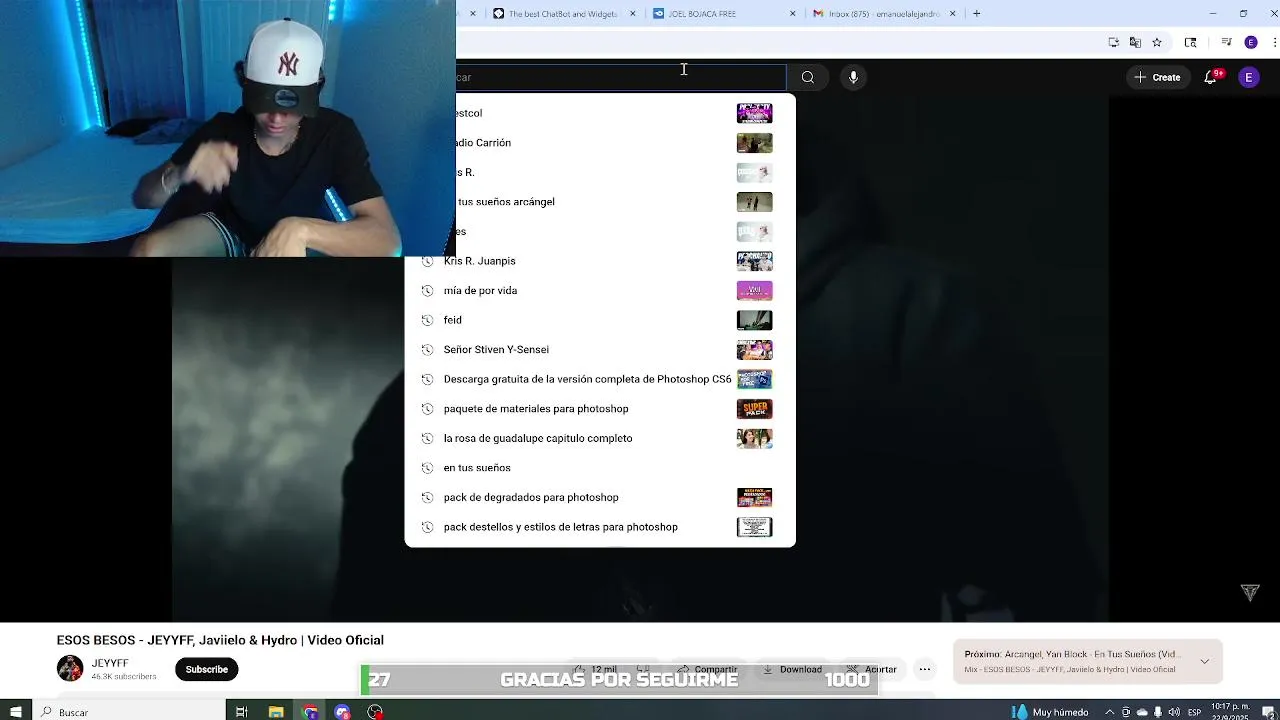
Task: Select suggestion Señor Stiven Y-Sensei
Action: tap(600, 349)
